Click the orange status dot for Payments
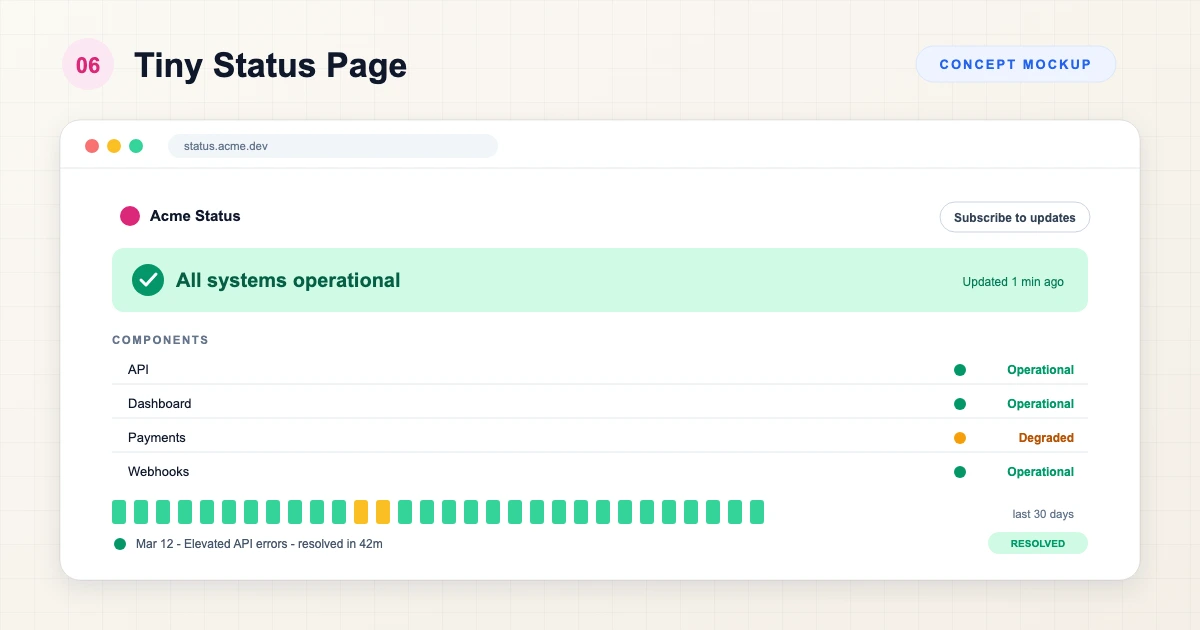Screen dimensions: 1200x630 tap(960, 438)
